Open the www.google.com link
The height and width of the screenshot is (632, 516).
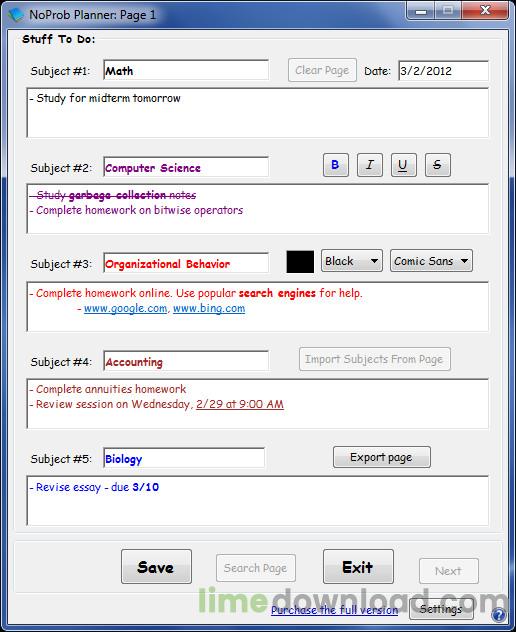[125, 308]
